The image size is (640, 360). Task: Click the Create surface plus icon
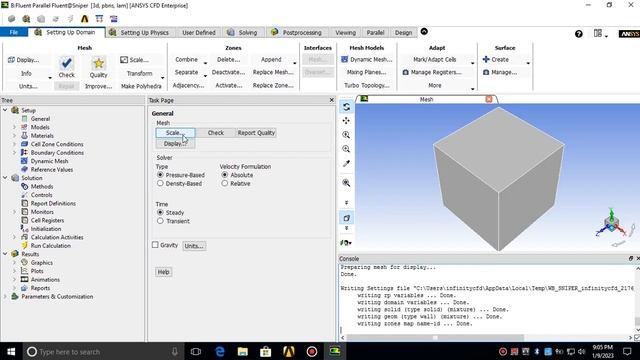tap(486, 59)
